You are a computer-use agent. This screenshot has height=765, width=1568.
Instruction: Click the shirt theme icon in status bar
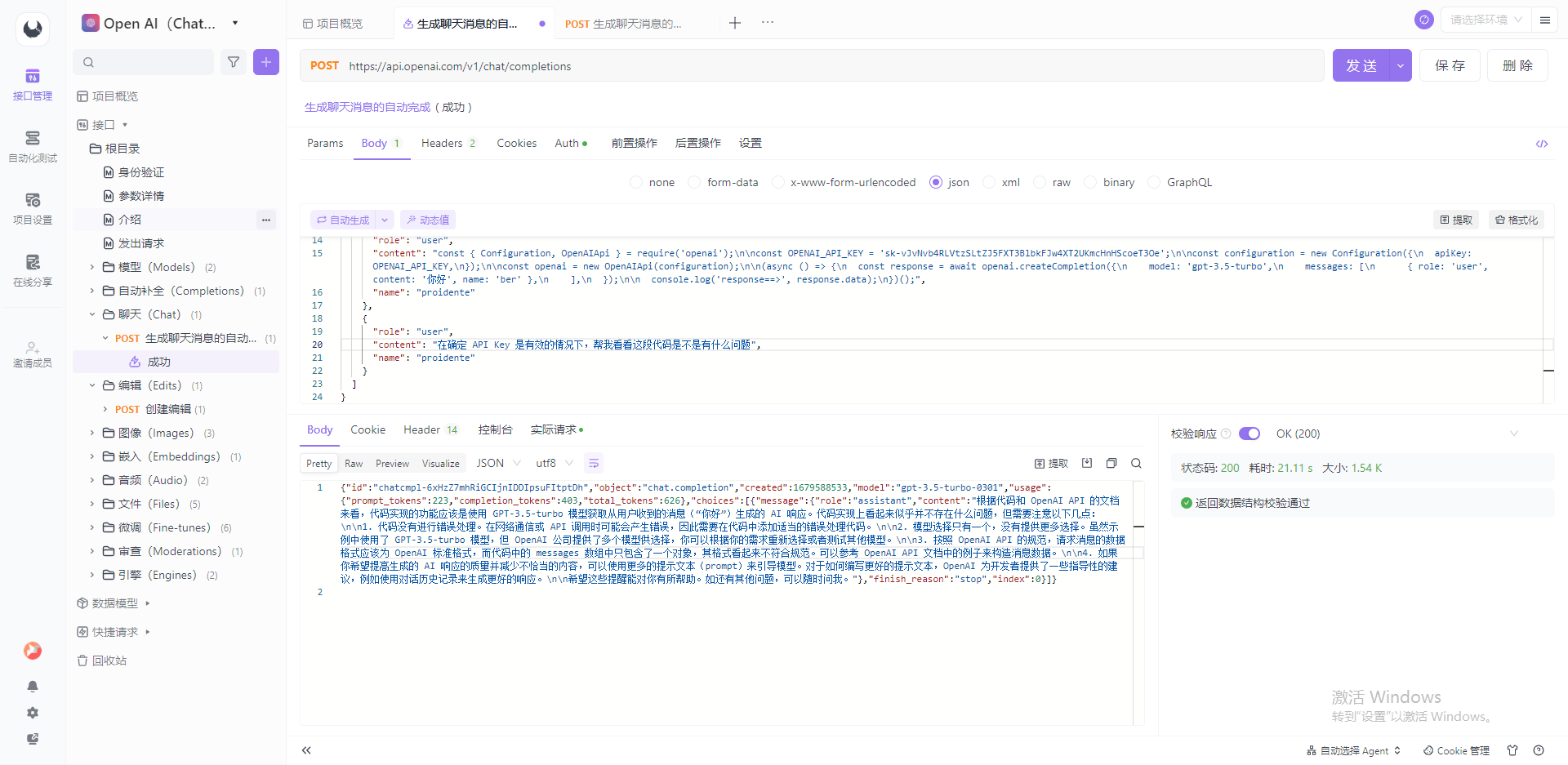(1512, 750)
